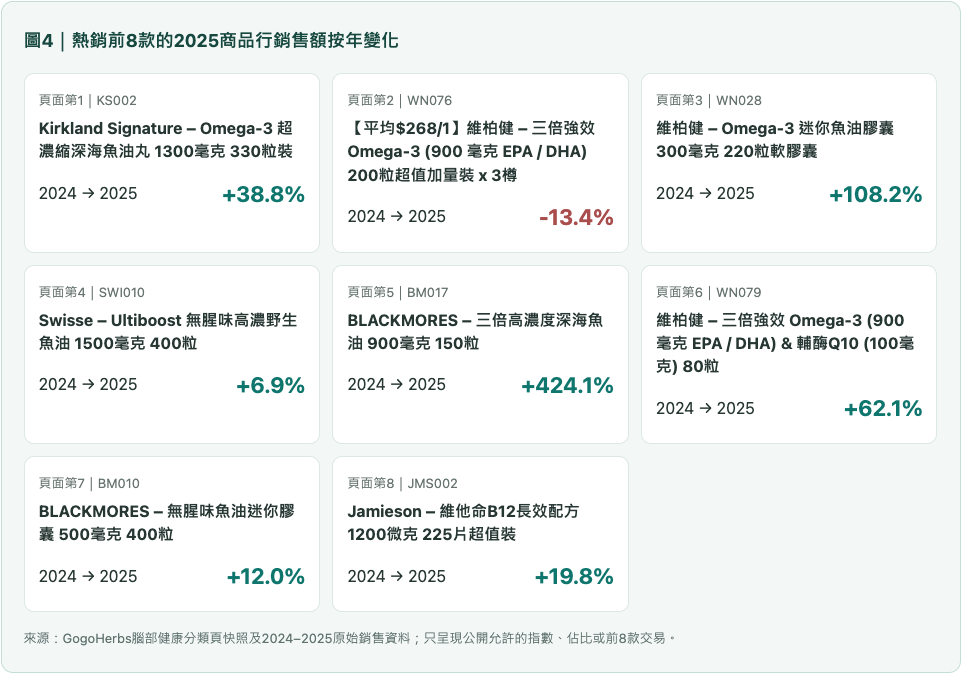
Task: Click Jamieson 維他命B12長效配方 product name
Action: click(463, 523)
